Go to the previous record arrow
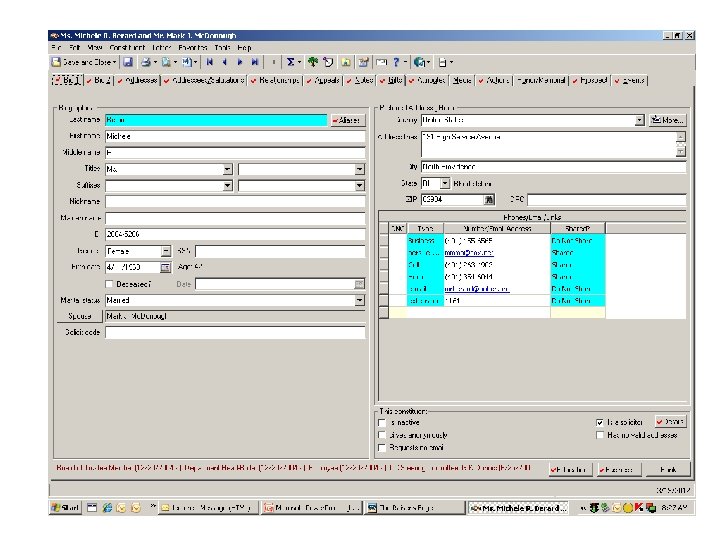Image resolution: width=720 pixels, height=540 pixels. [x=225, y=62]
